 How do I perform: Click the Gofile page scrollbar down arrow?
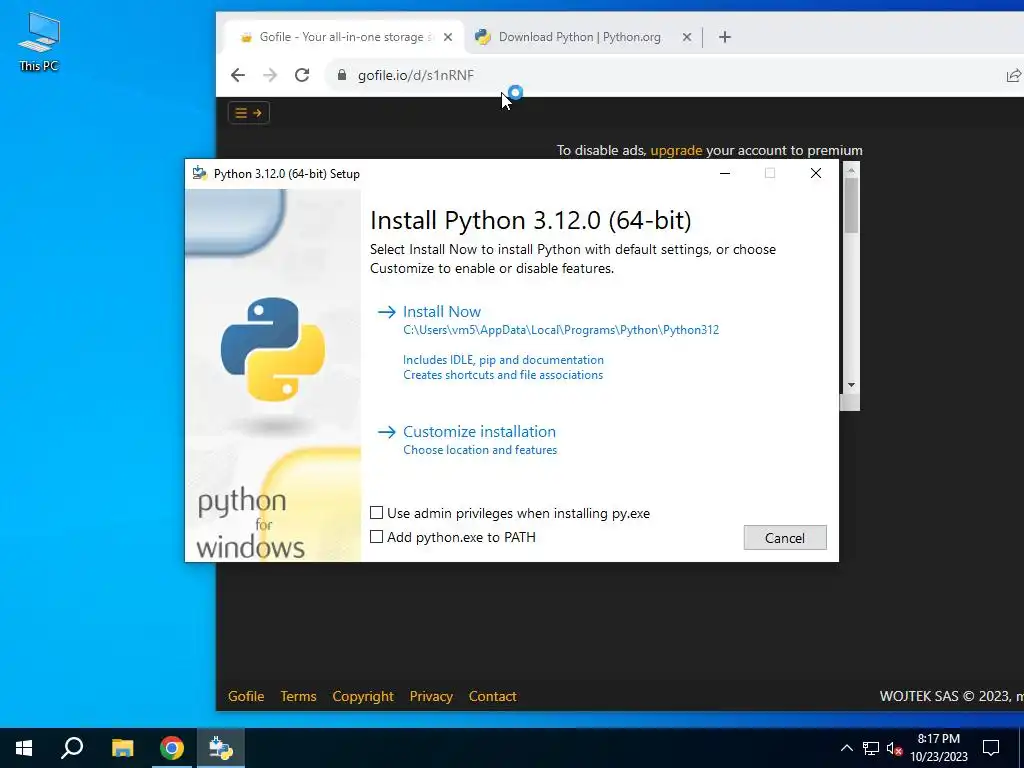point(851,385)
